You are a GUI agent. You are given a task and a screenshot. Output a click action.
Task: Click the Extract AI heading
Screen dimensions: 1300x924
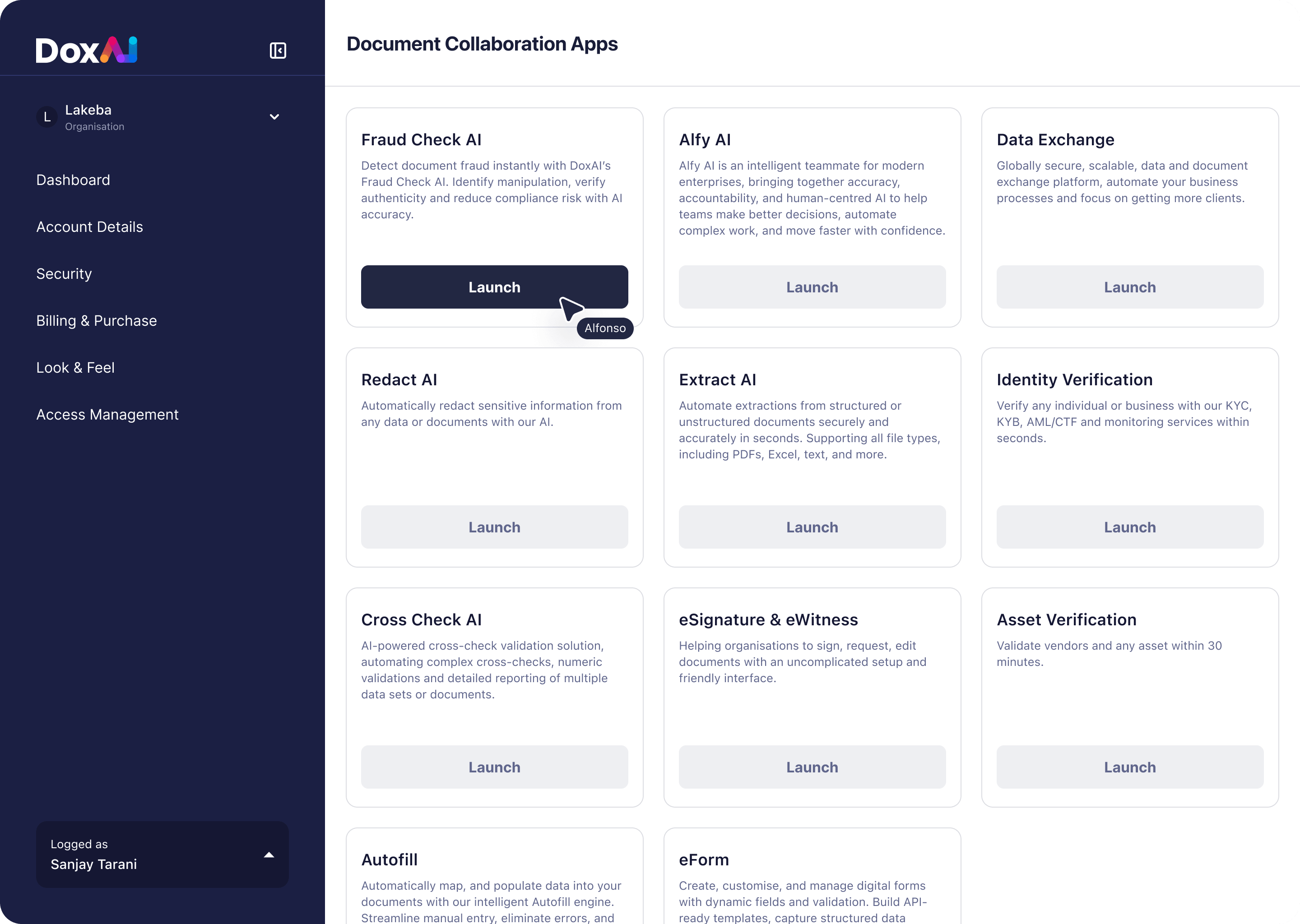(x=717, y=379)
